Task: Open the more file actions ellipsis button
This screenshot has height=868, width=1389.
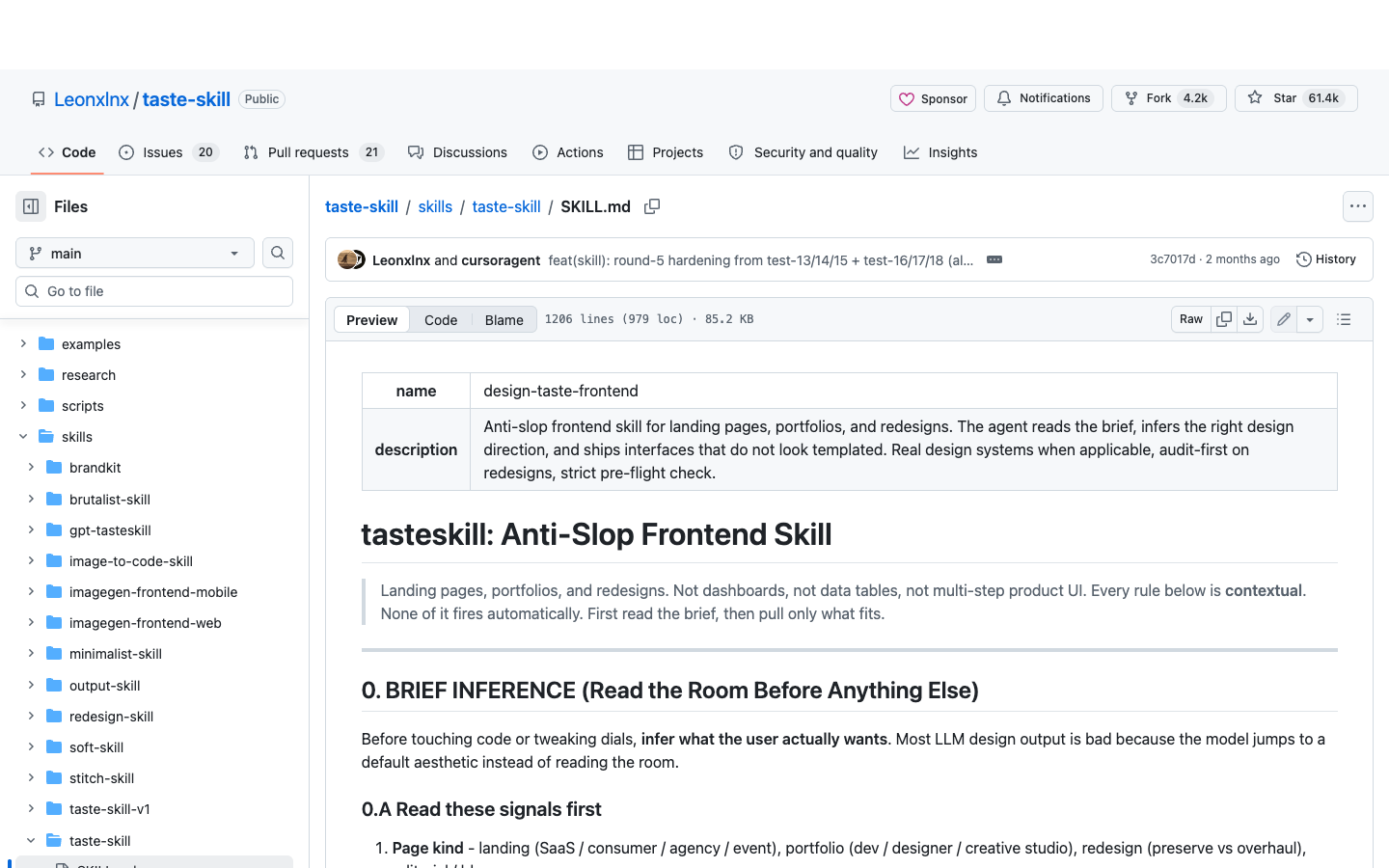Action: [1358, 206]
